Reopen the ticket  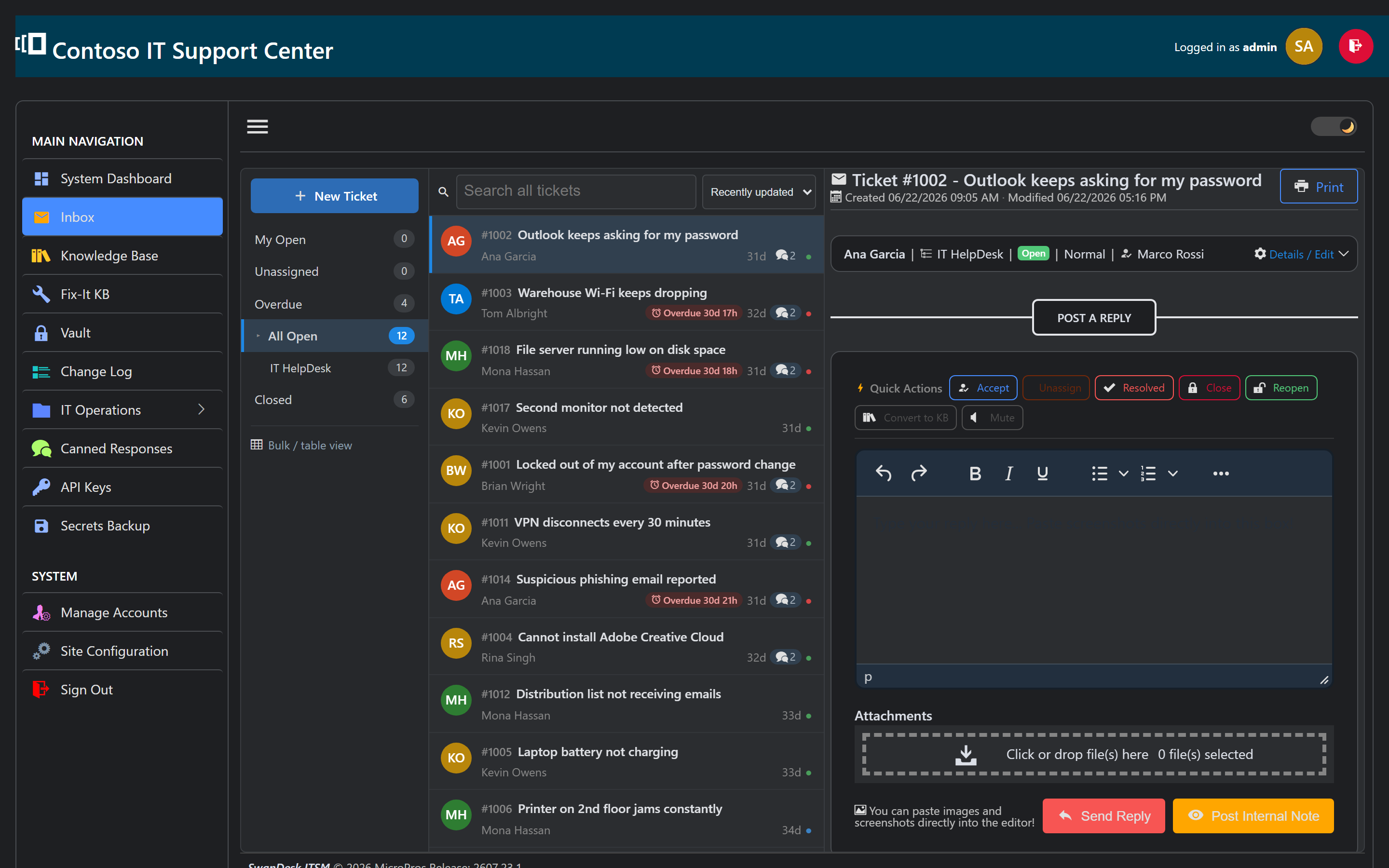click(x=1281, y=388)
